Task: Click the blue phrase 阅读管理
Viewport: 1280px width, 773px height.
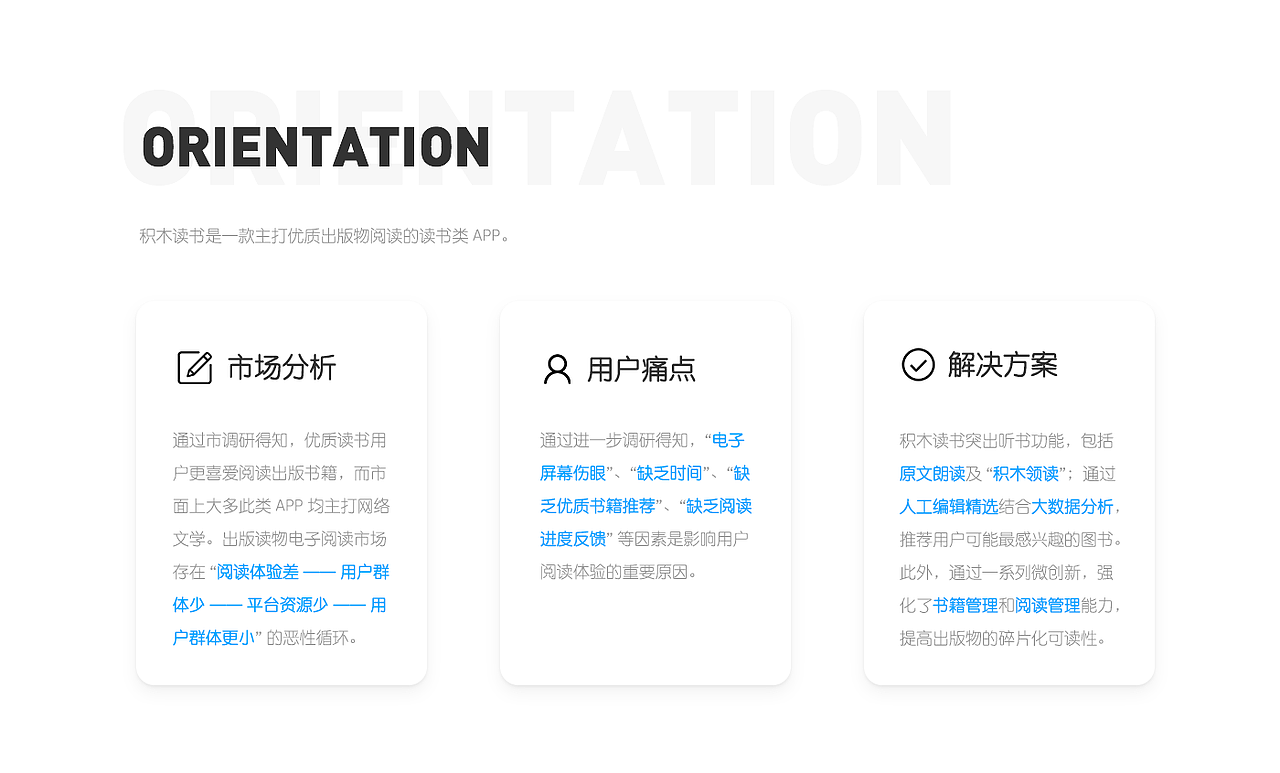Action: (1048, 605)
